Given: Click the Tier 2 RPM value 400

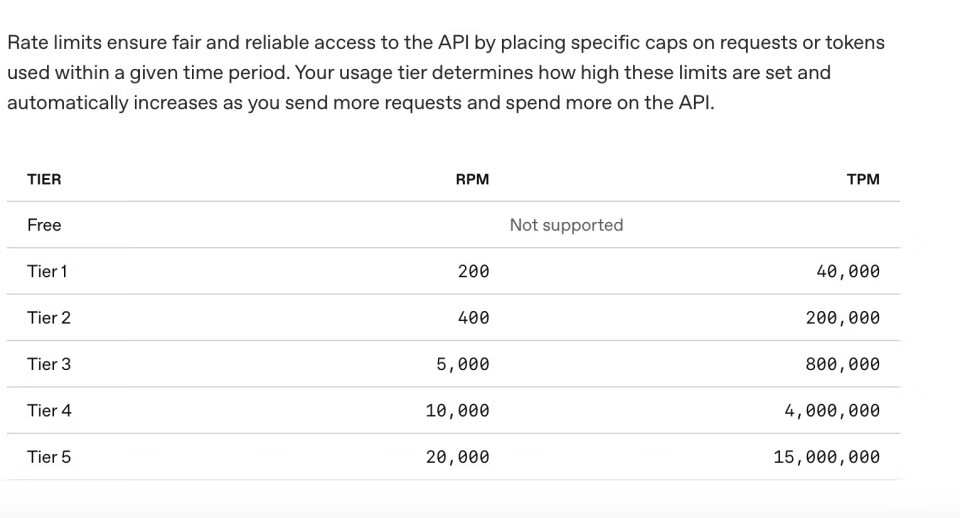Looking at the screenshot, I should click(473, 318).
